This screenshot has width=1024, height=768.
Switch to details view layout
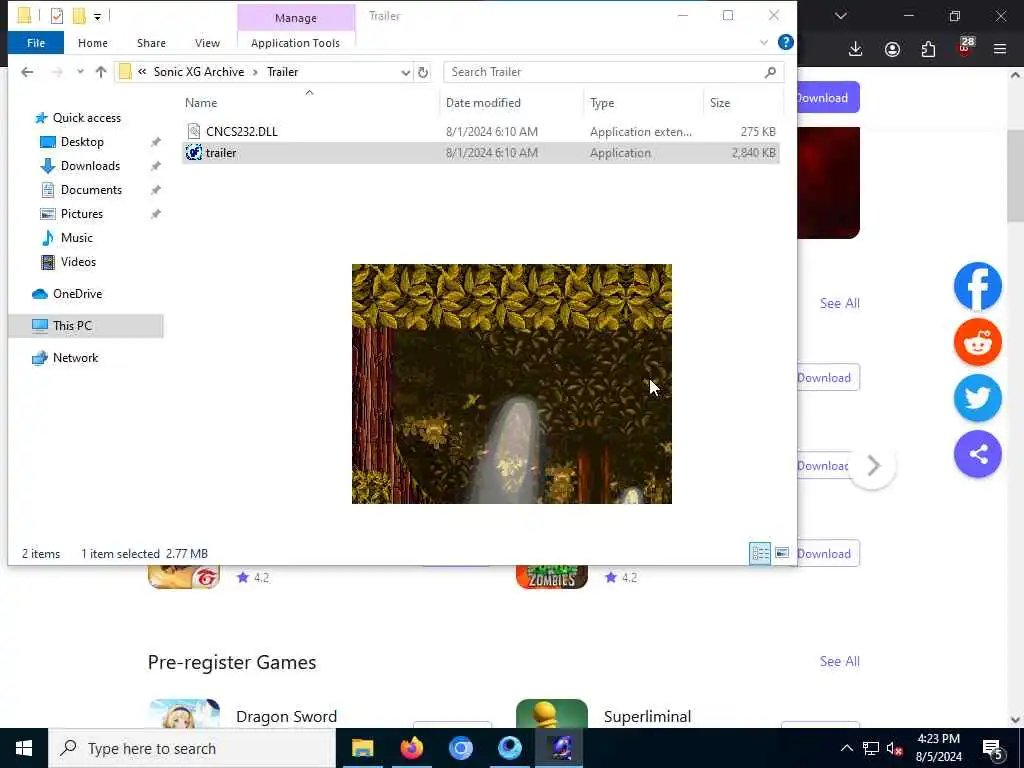tap(760, 554)
